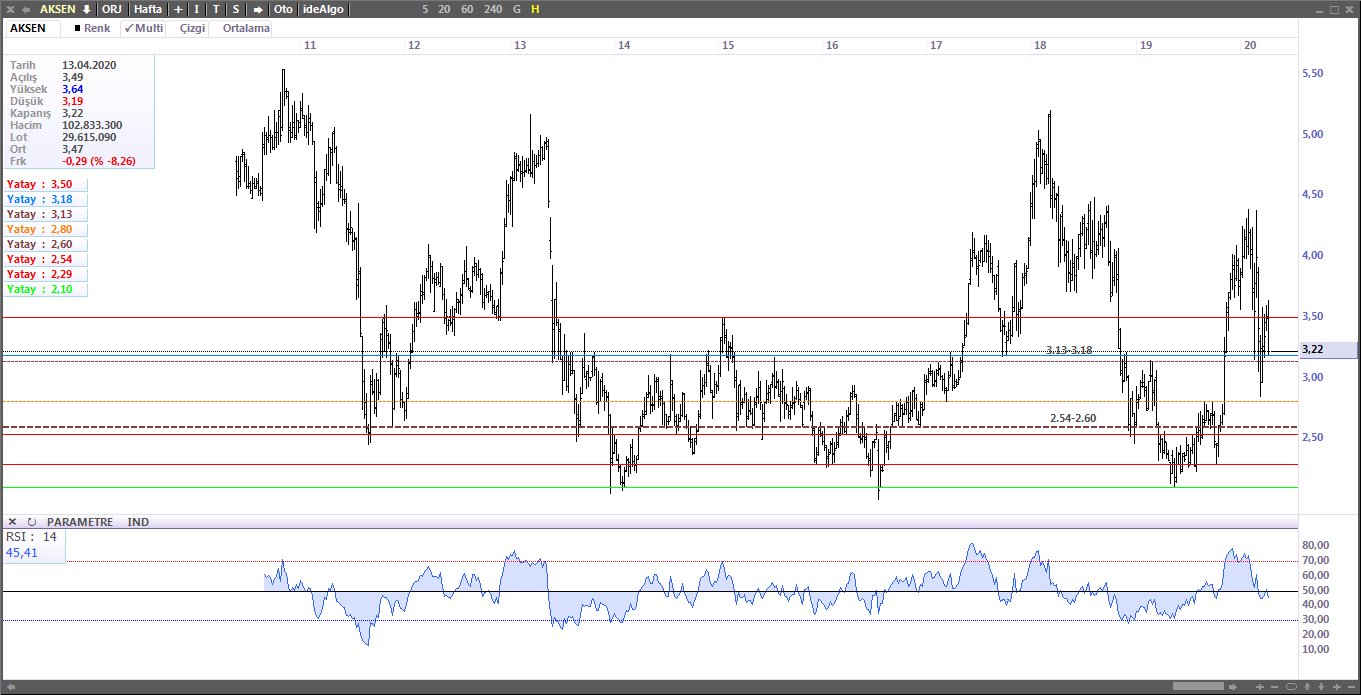Viewport: 1361px width, 695px height.
Task: Select the G daily period
Action: (x=516, y=9)
